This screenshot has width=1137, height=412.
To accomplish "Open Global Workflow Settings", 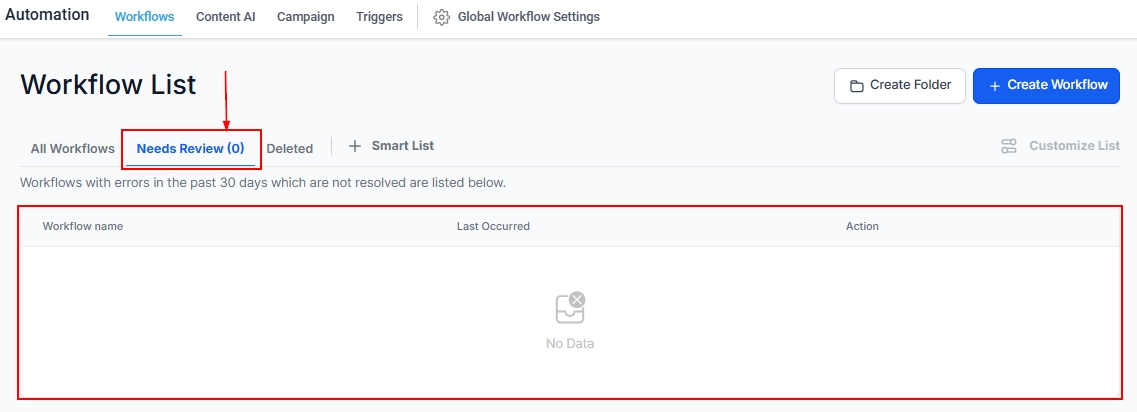I will pos(528,17).
